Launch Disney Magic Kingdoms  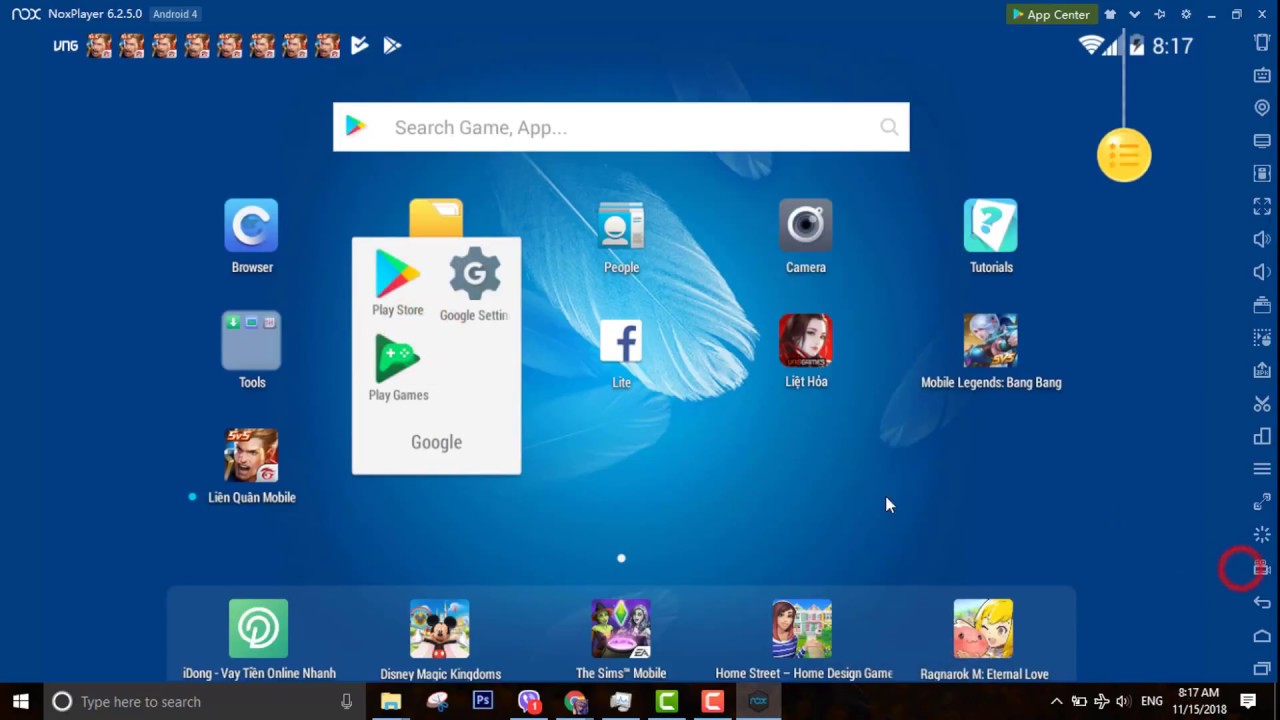[x=439, y=628]
